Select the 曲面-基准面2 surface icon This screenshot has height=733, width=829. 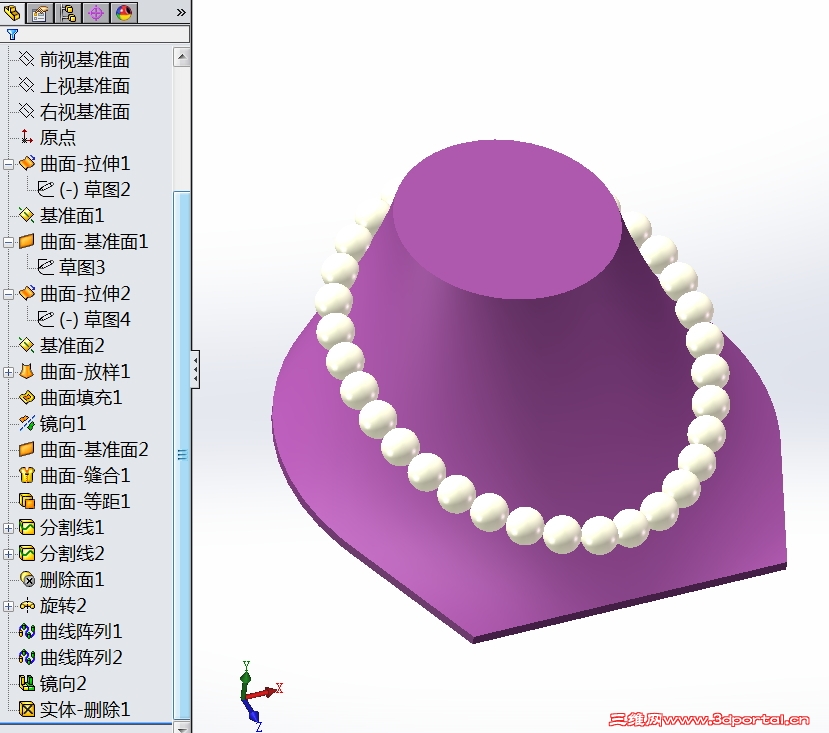[26, 449]
